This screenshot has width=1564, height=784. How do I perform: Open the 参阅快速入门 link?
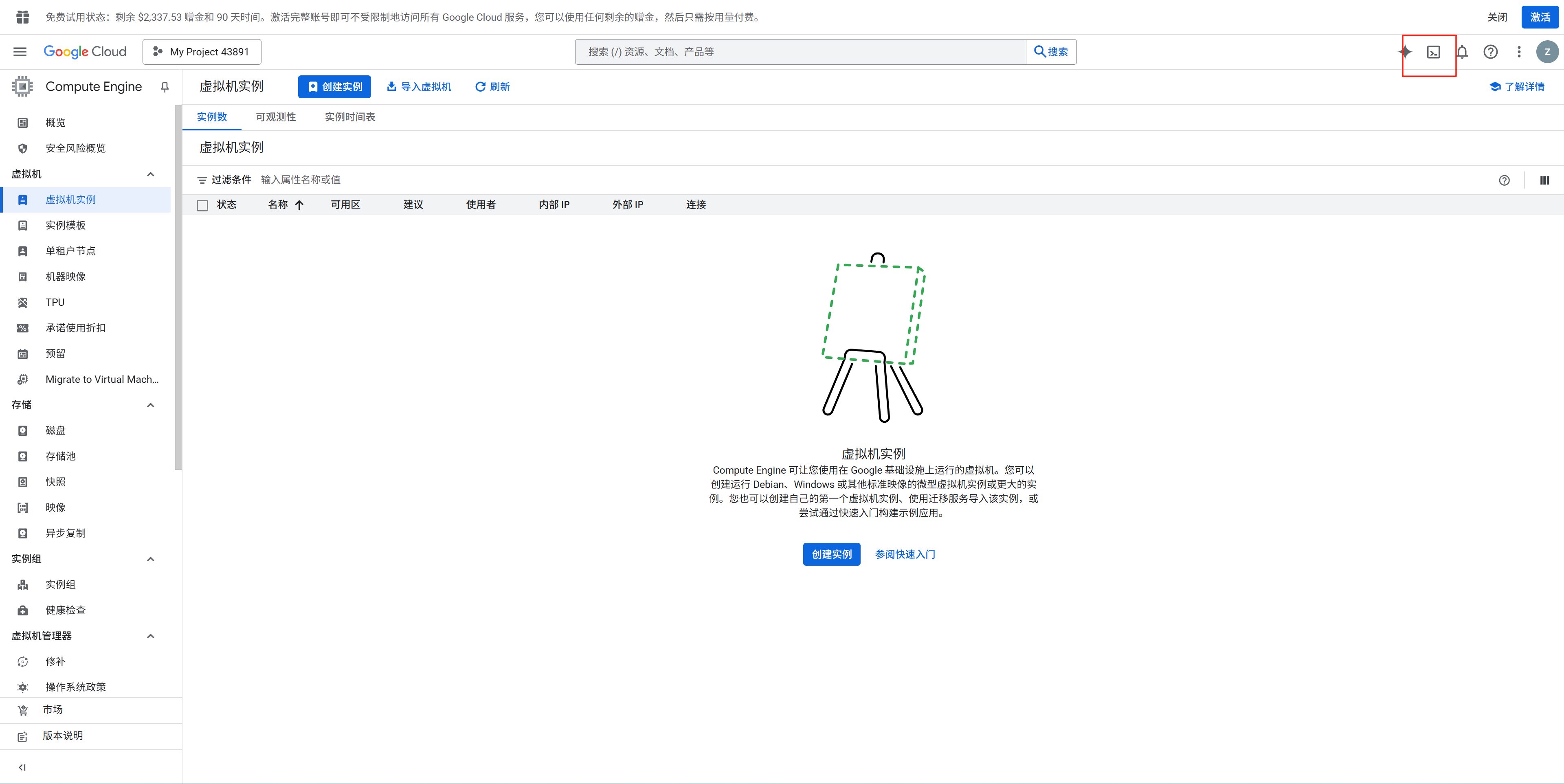tap(905, 554)
